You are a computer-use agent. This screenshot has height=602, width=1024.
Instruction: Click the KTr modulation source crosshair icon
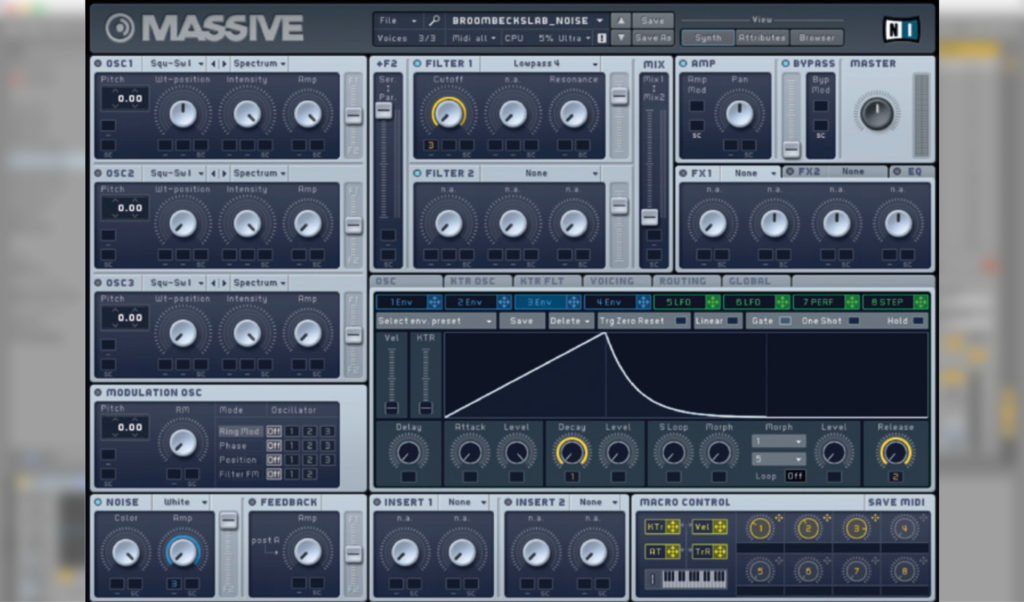(673, 527)
